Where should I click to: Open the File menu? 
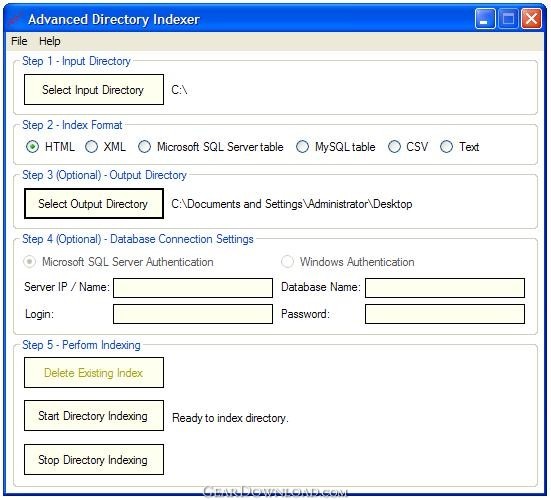point(19,41)
